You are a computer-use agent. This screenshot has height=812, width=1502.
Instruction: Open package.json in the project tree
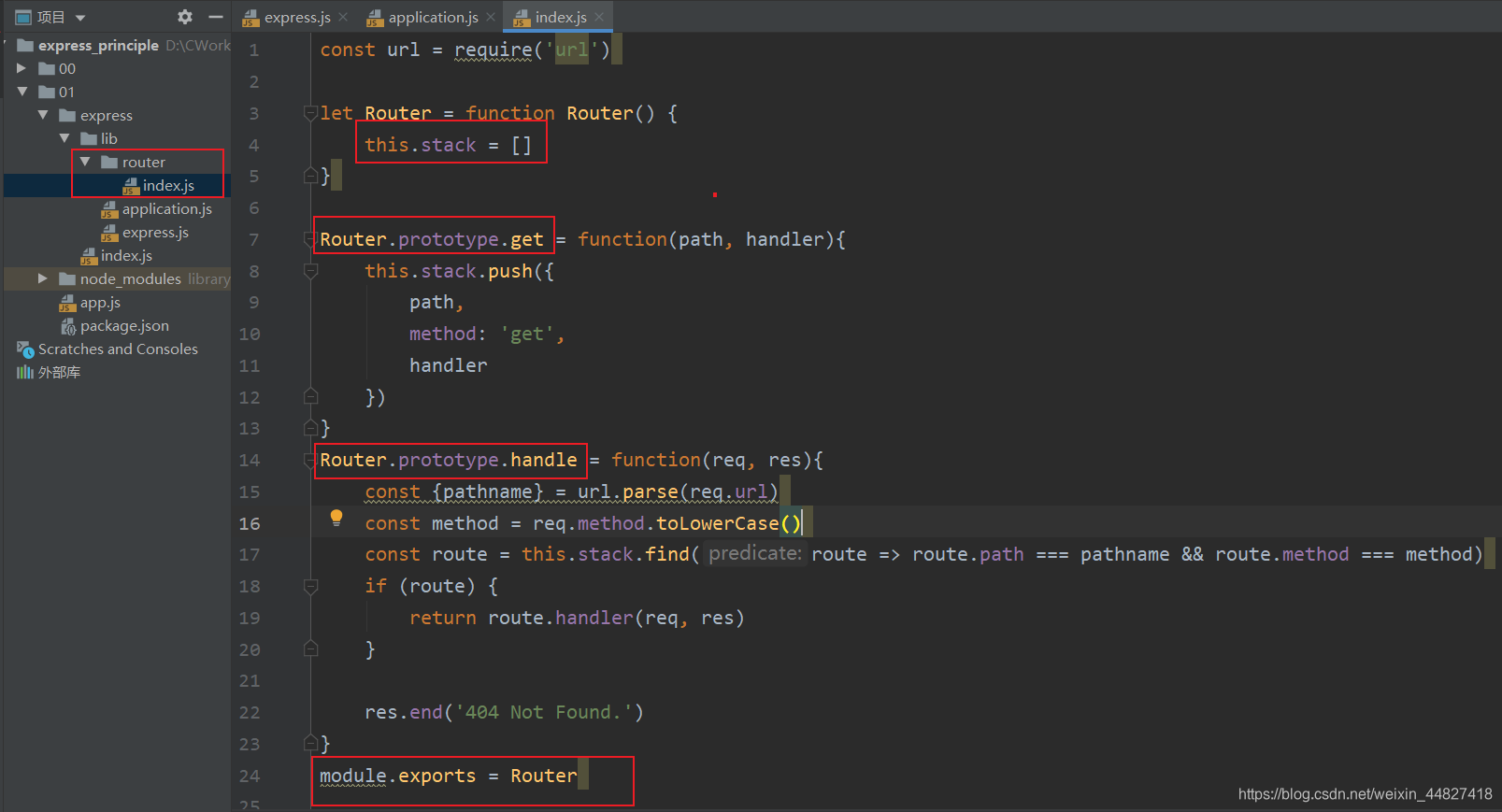click(x=124, y=325)
